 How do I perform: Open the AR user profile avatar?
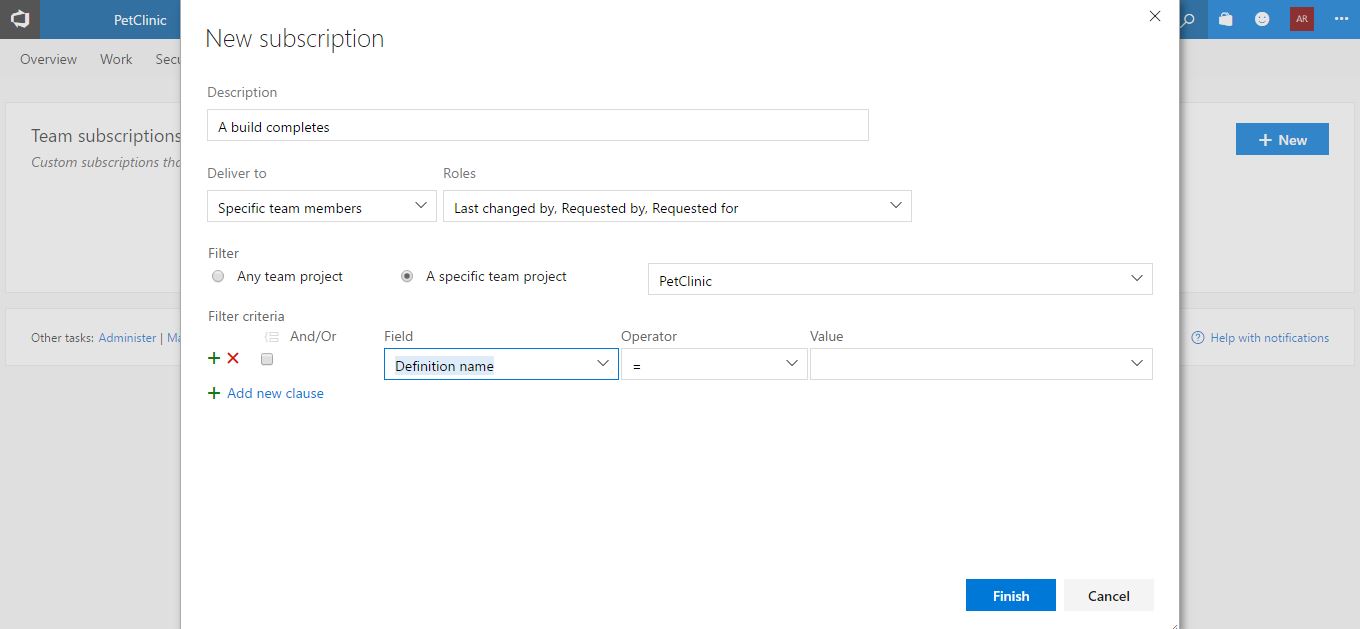[x=1301, y=19]
